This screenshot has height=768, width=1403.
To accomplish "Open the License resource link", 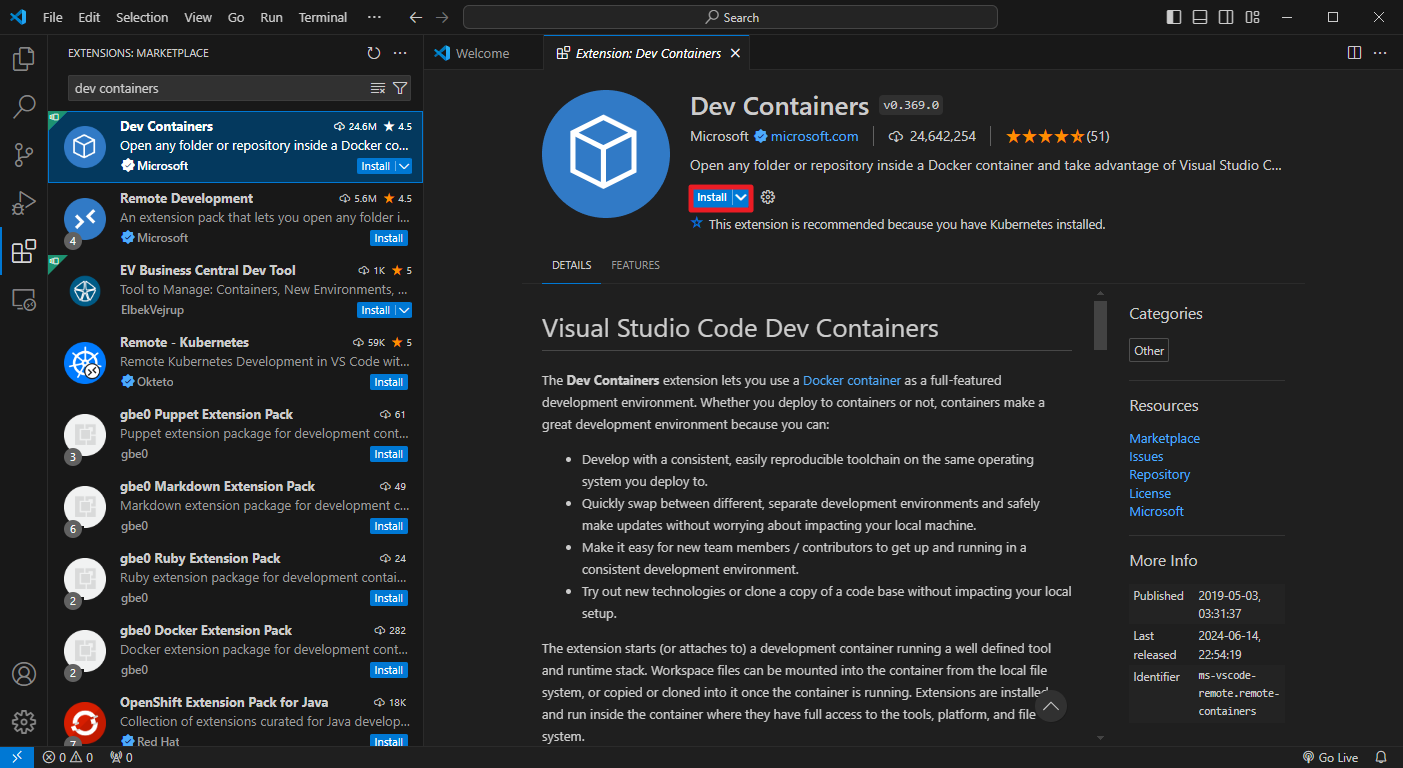I will click(1150, 493).
